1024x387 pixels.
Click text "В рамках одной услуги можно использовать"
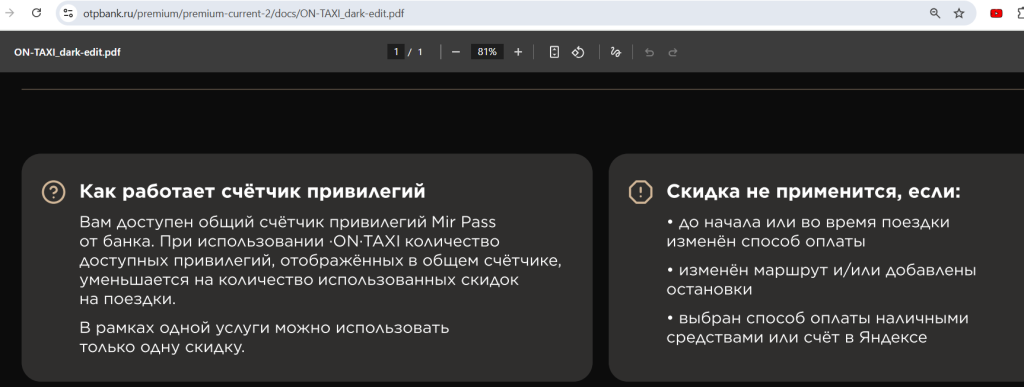coord(264,328)
